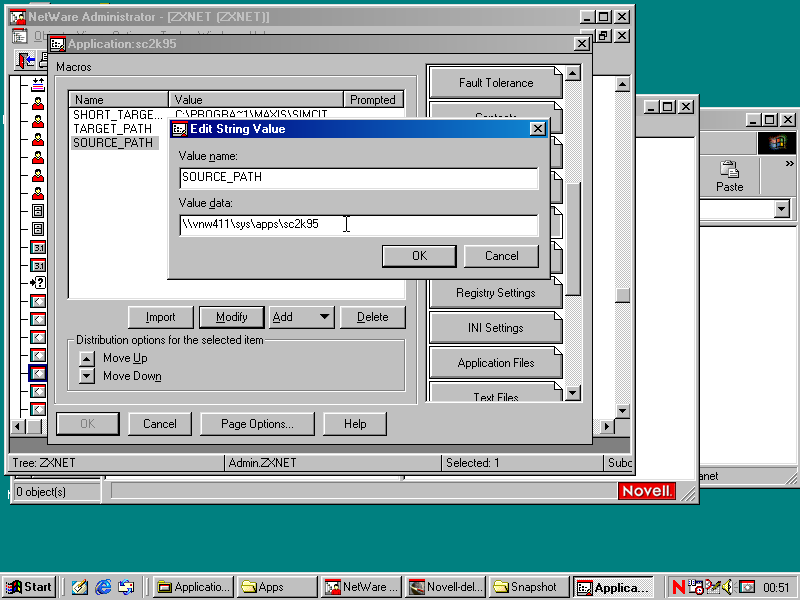Expand toolbar chevron in background window
The height and width of the screenshot is (600, 800).
tap(789, 163)
